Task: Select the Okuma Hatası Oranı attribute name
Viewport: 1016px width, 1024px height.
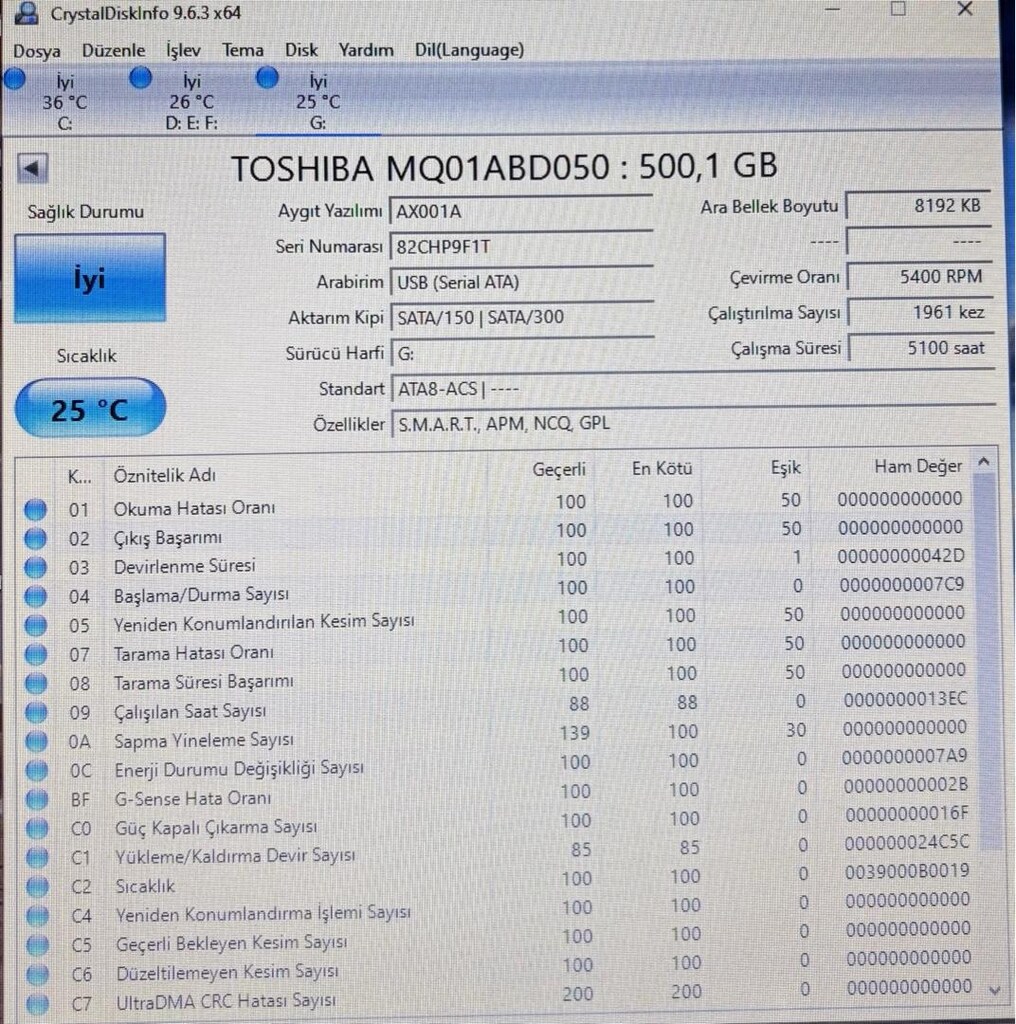Action: pos(194,508)
